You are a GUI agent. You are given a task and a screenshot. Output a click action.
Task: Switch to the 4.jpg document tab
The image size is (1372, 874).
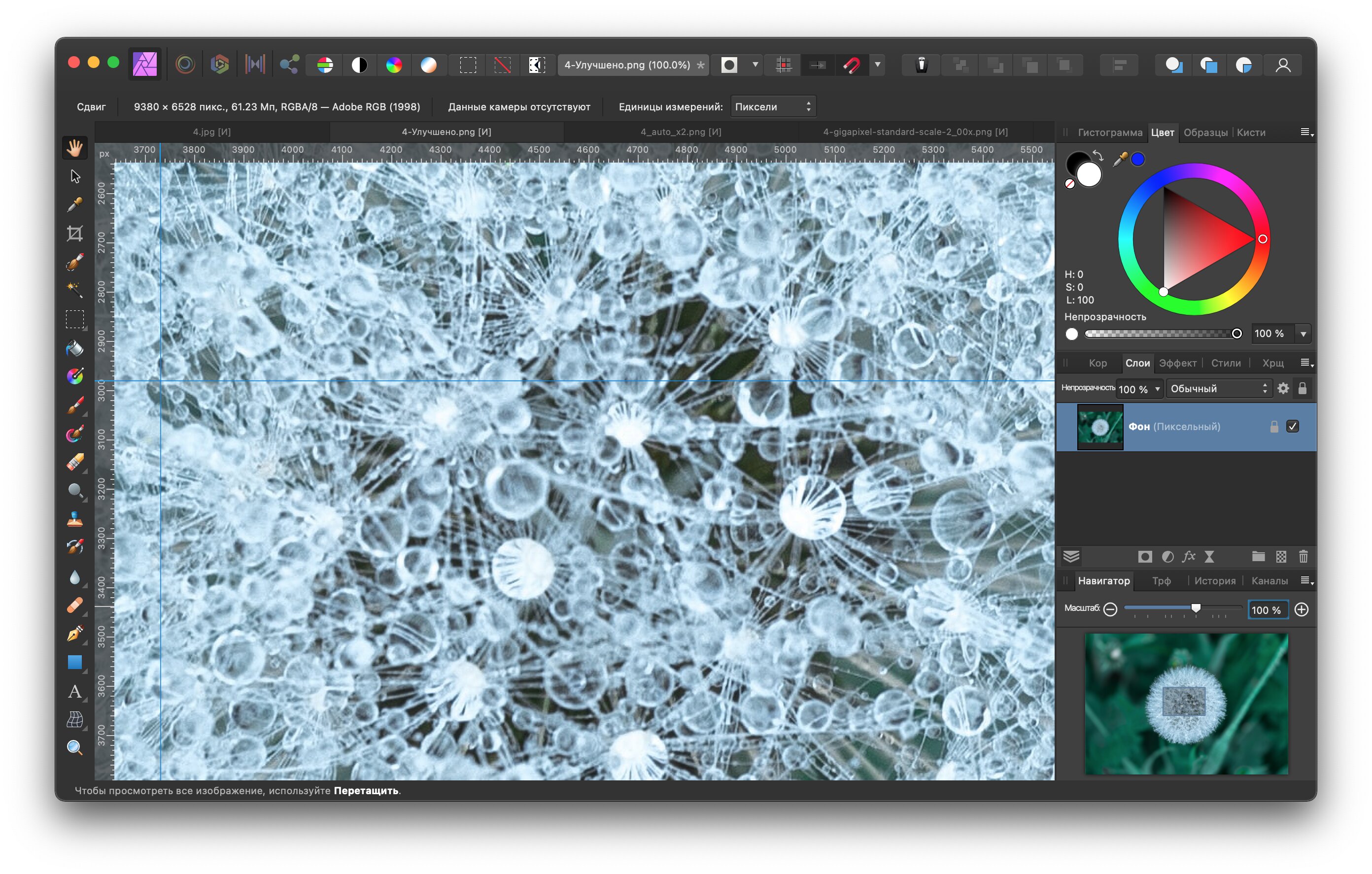[x=212, y=132]
